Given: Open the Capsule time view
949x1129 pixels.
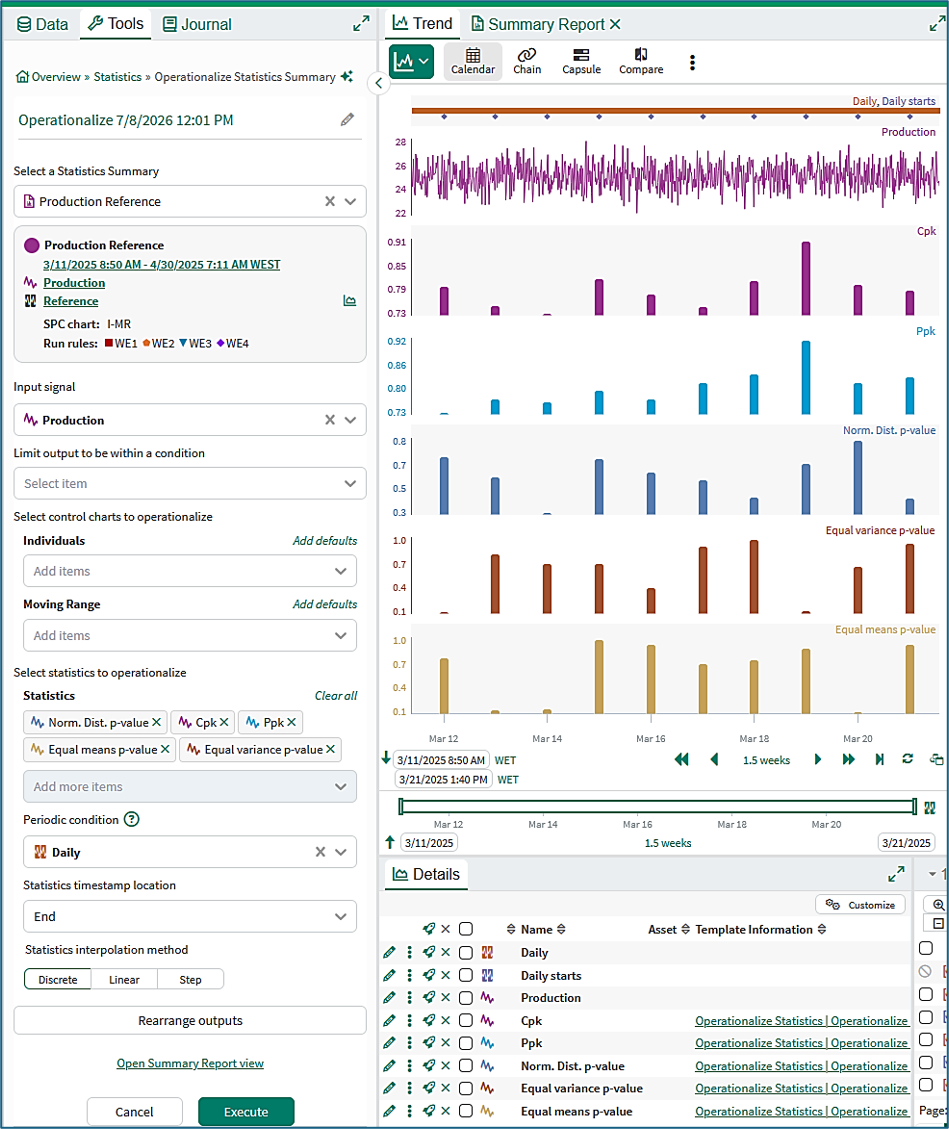Looking at the screenshot, I should [x=581, y=61].
